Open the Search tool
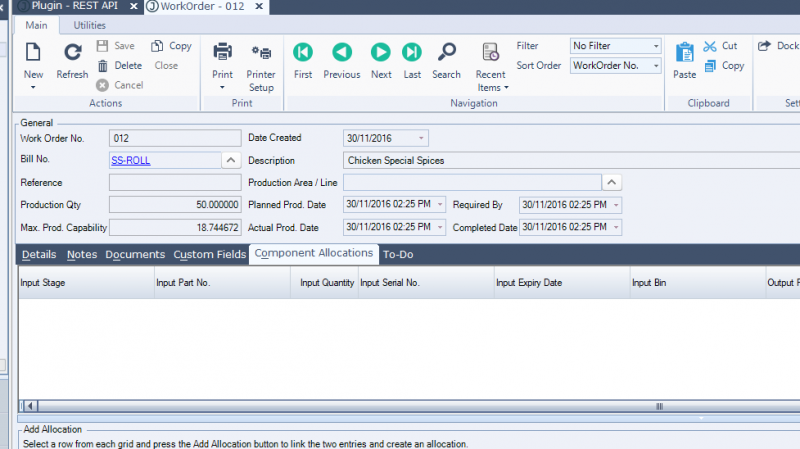Image resolution: width=800 pixels, height=449 pixels. click(x=446, y=52)
